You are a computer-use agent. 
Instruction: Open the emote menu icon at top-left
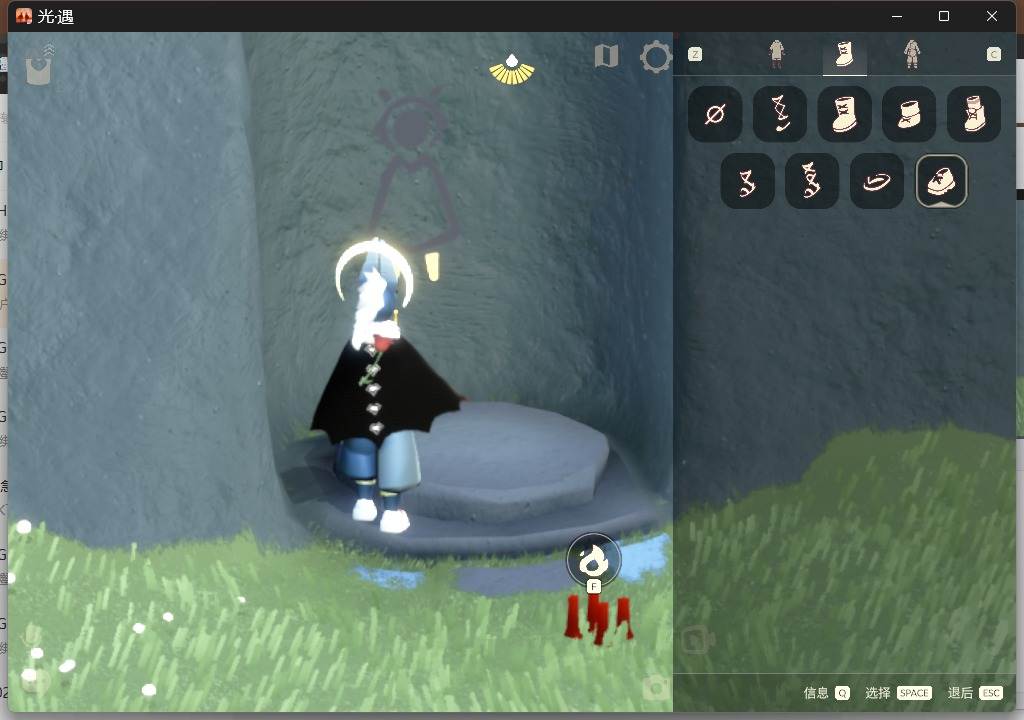pyautogui.click(x=39, y=65)
